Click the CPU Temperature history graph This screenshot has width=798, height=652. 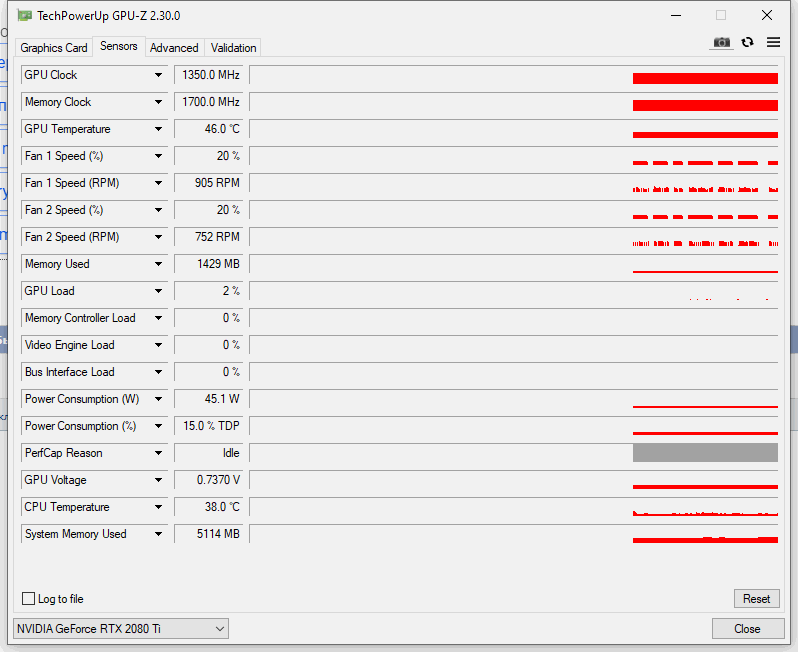coord(514,506)
